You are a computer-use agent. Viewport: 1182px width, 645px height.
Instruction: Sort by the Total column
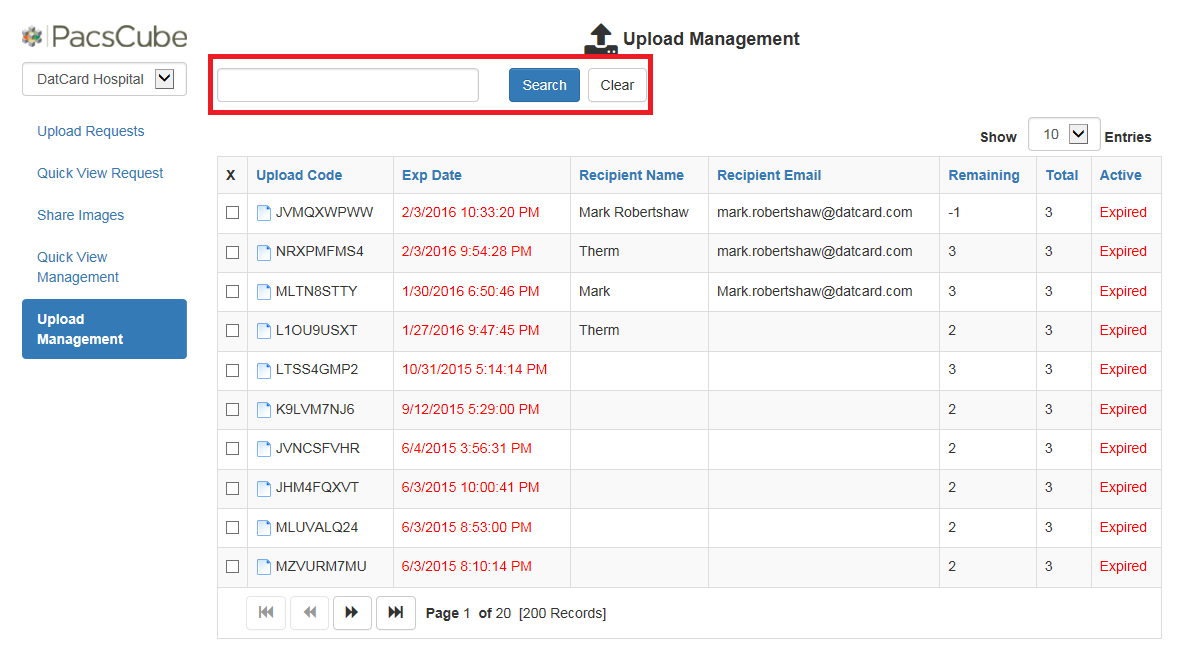(1061, 175)
